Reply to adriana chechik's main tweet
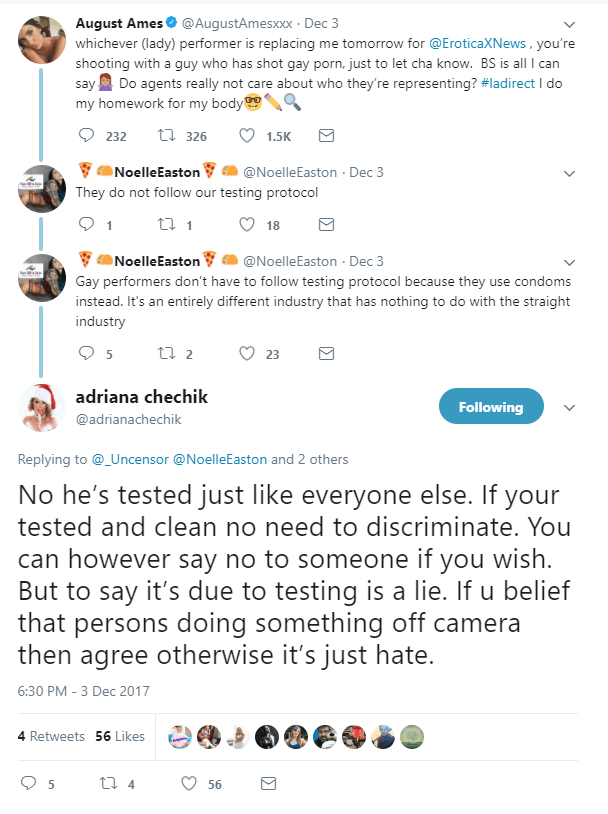The width and height of the screenshot is (608, 814). click(28, 785)
